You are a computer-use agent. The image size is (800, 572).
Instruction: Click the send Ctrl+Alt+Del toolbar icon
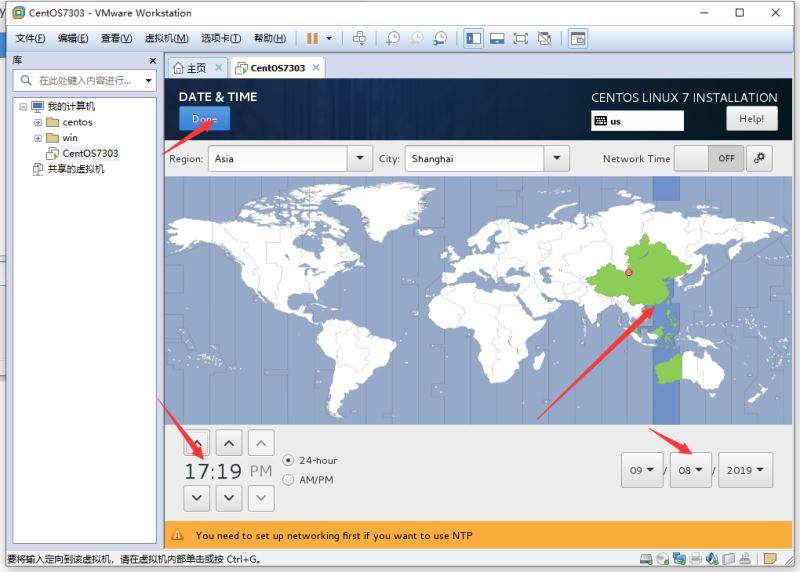pyautogui.click(x=360, y=38)
